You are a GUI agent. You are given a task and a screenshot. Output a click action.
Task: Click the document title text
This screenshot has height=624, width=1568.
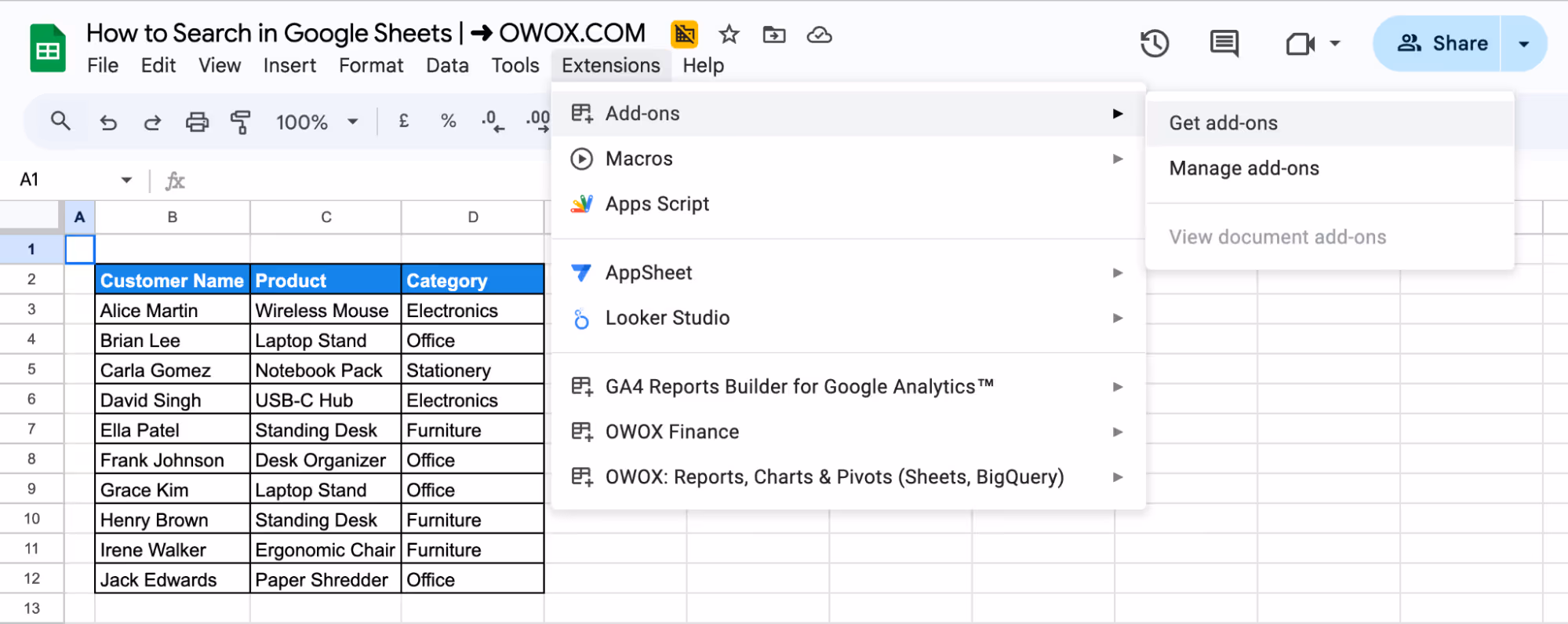click(x=366, y=33)
